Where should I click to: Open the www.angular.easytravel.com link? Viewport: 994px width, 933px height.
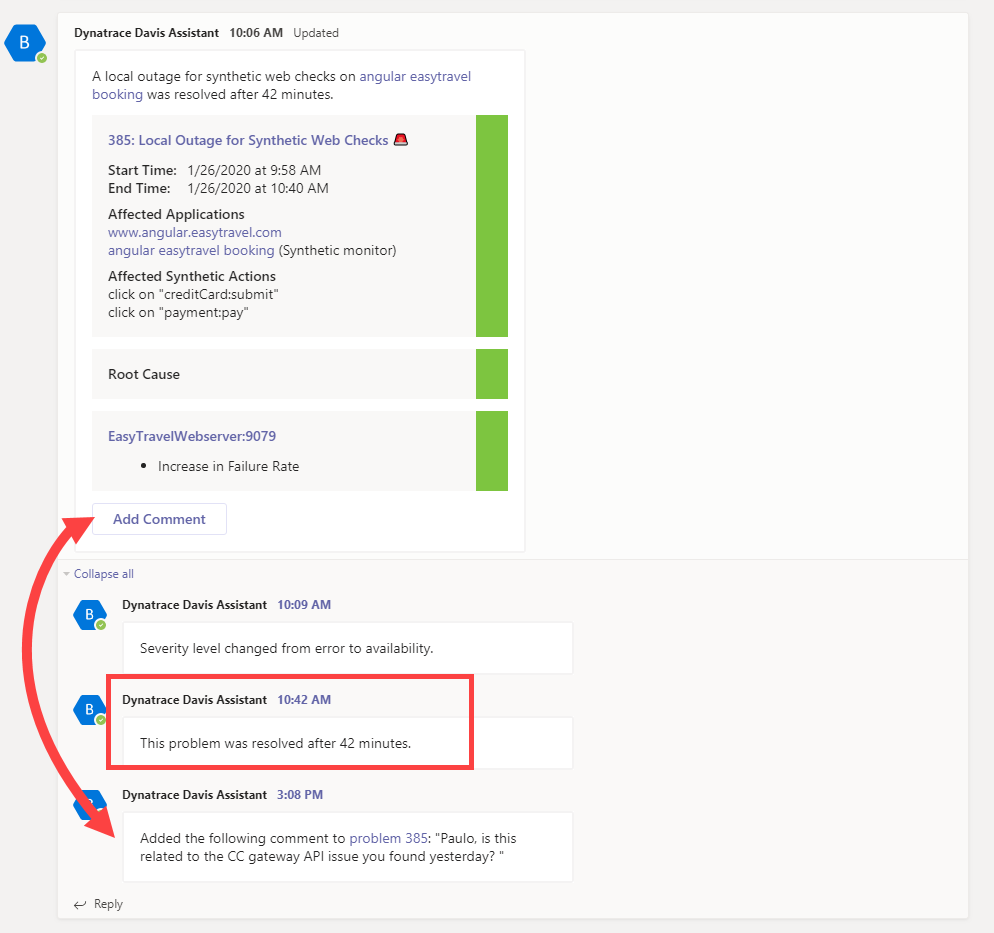195,233
